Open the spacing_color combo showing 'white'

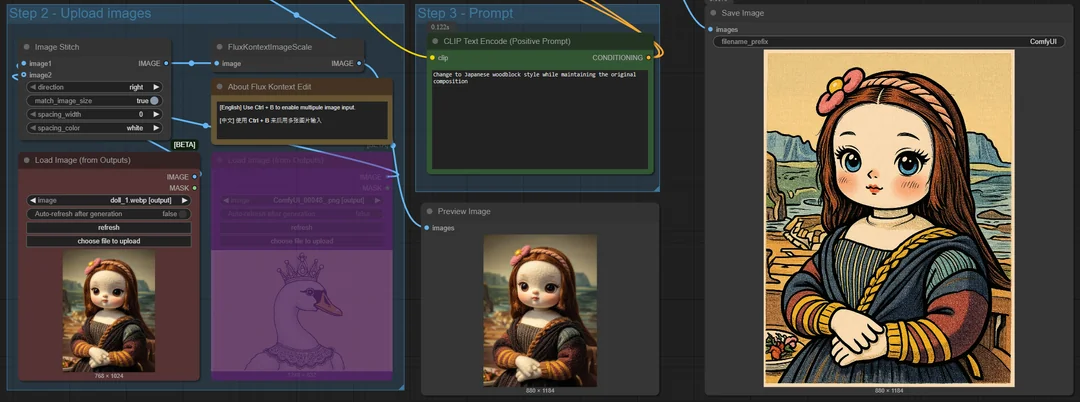tap(94, 128)
